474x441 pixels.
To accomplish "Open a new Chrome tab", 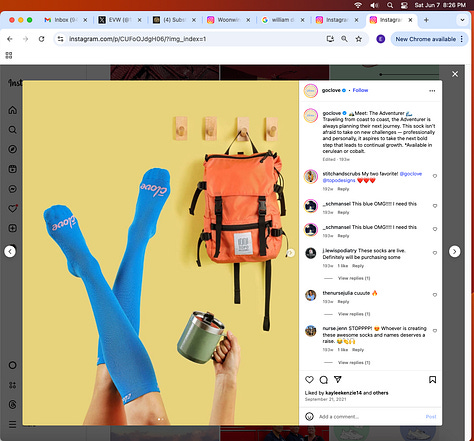I will click(426, 20).
